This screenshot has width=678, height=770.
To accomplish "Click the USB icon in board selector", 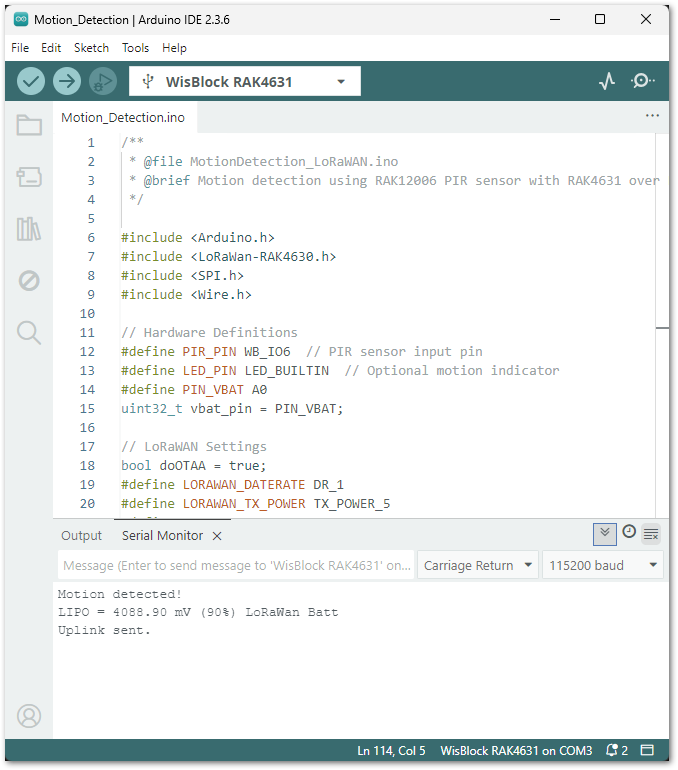I will 148,82.
